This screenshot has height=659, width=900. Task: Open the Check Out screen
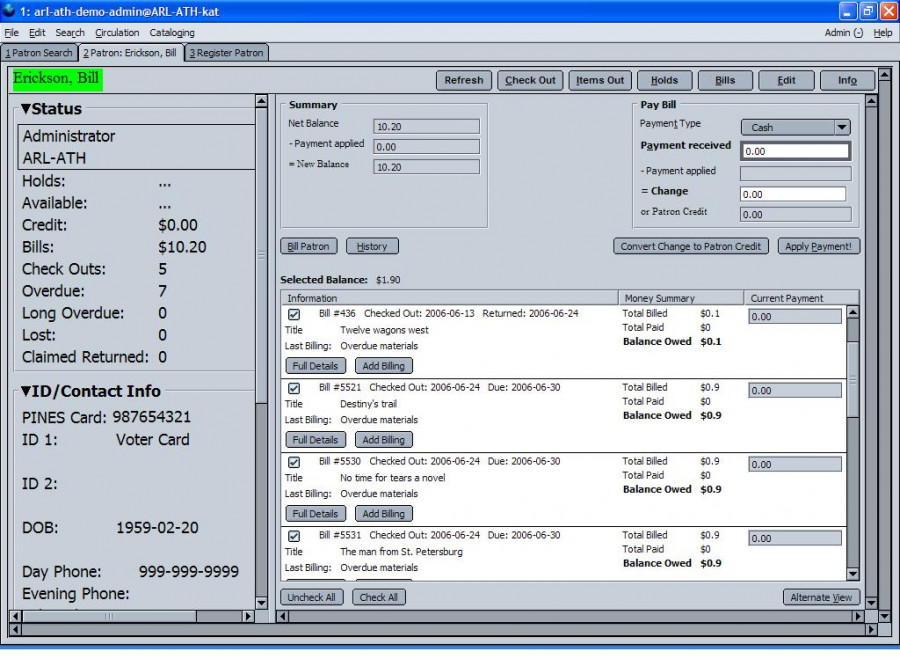(530, 81)
